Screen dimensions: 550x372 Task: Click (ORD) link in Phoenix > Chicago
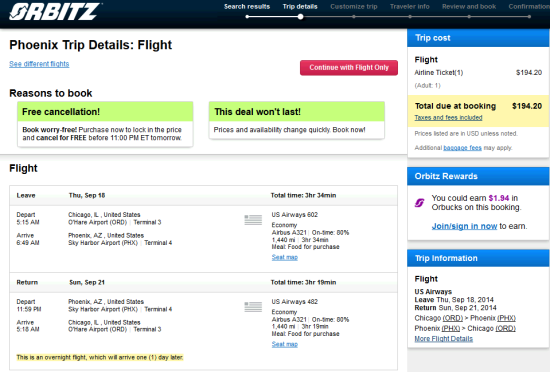(505, 328)
